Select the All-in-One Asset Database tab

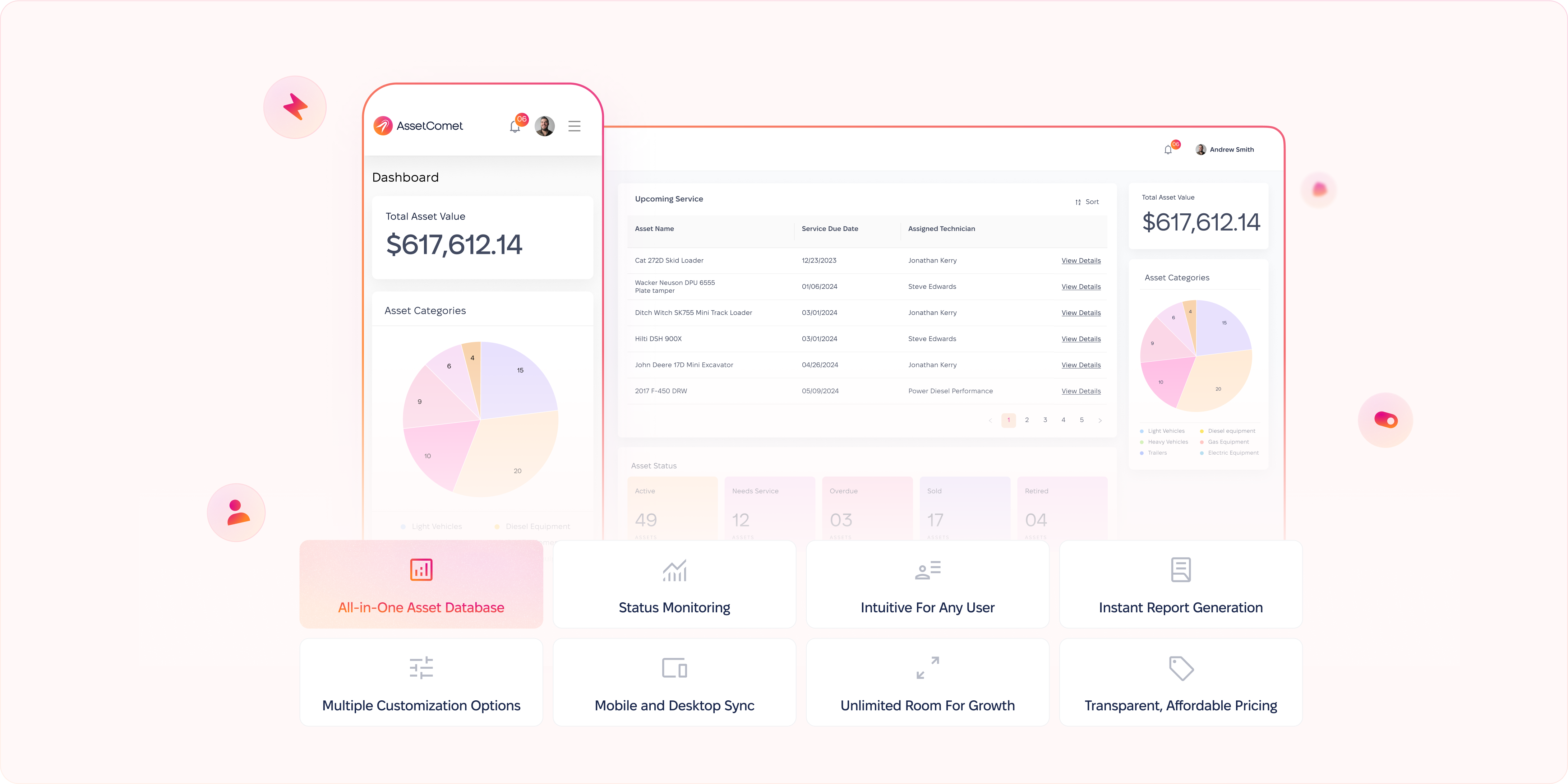point(421,585)
